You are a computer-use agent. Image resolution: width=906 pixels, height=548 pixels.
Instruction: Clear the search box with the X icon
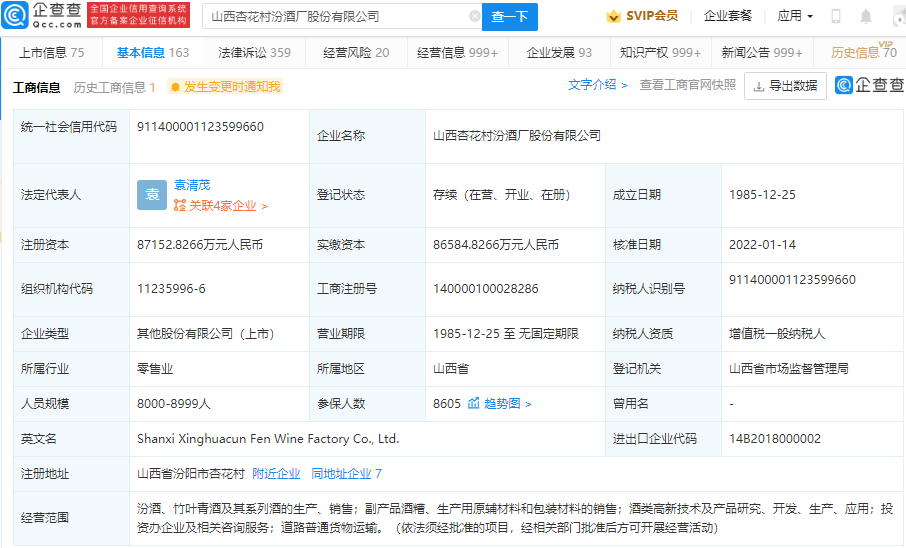click(475, 16)
